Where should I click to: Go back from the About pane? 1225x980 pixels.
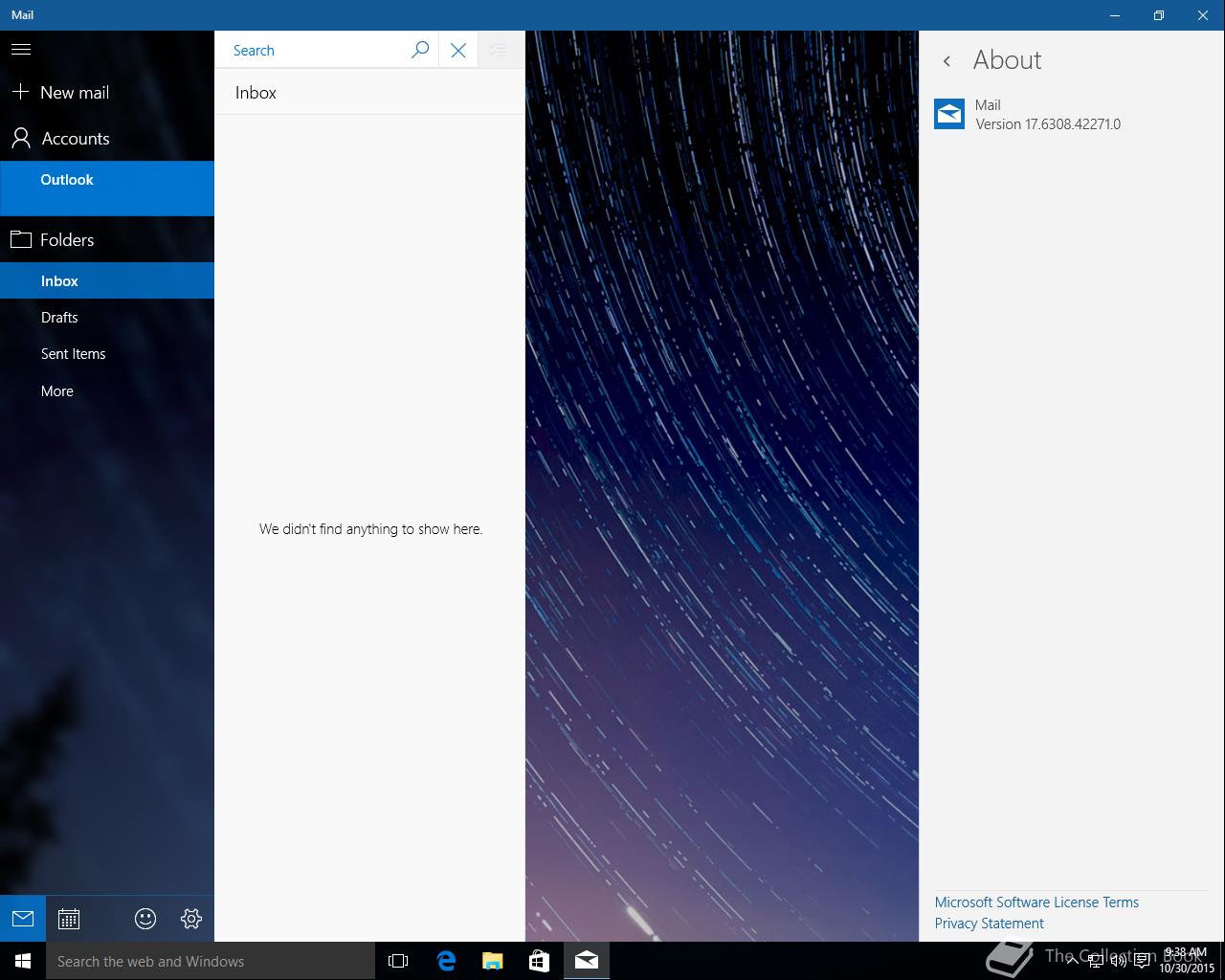tap(947, 61)
